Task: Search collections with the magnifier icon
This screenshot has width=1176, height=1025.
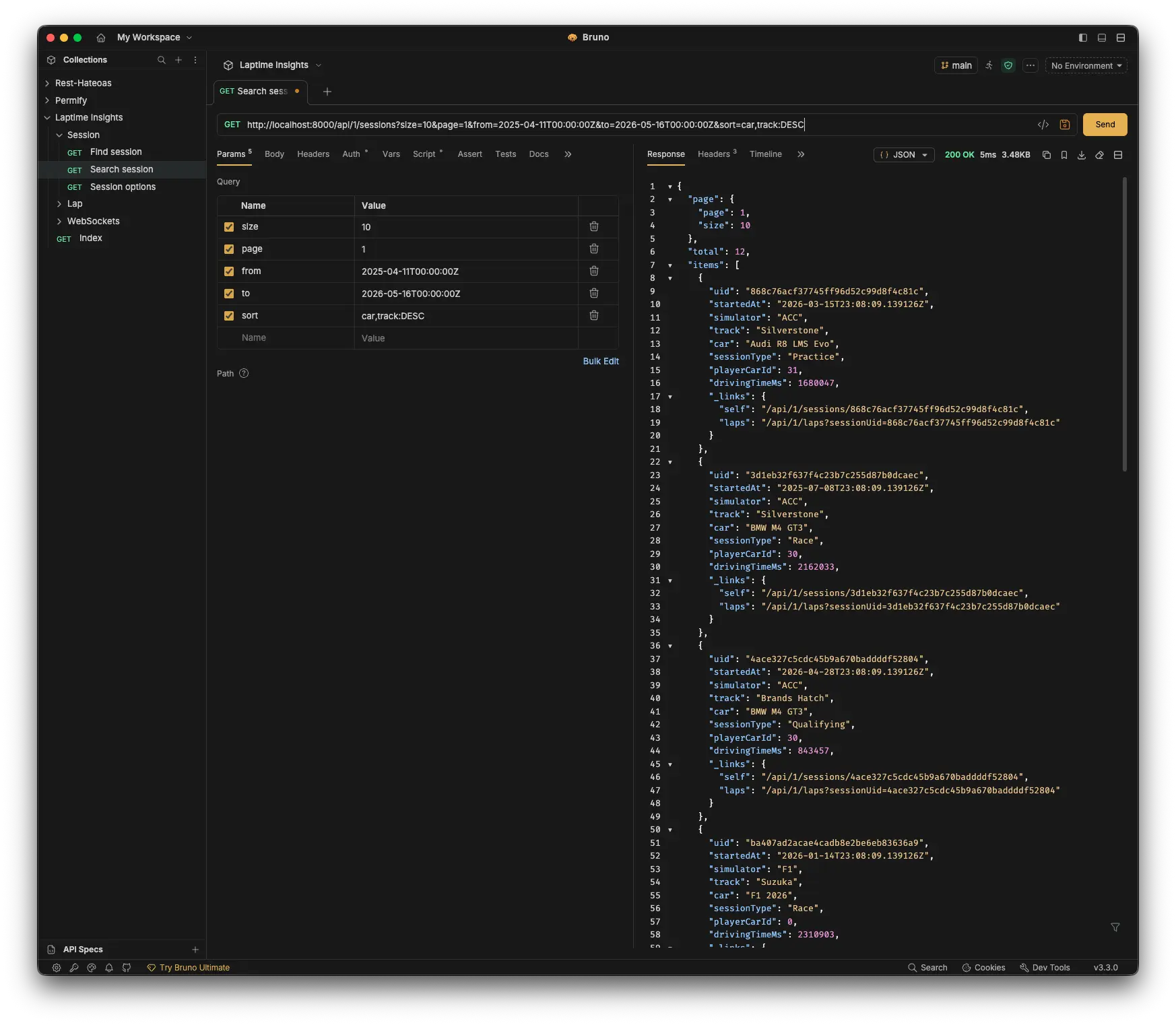Action: (x=162, y=60)
